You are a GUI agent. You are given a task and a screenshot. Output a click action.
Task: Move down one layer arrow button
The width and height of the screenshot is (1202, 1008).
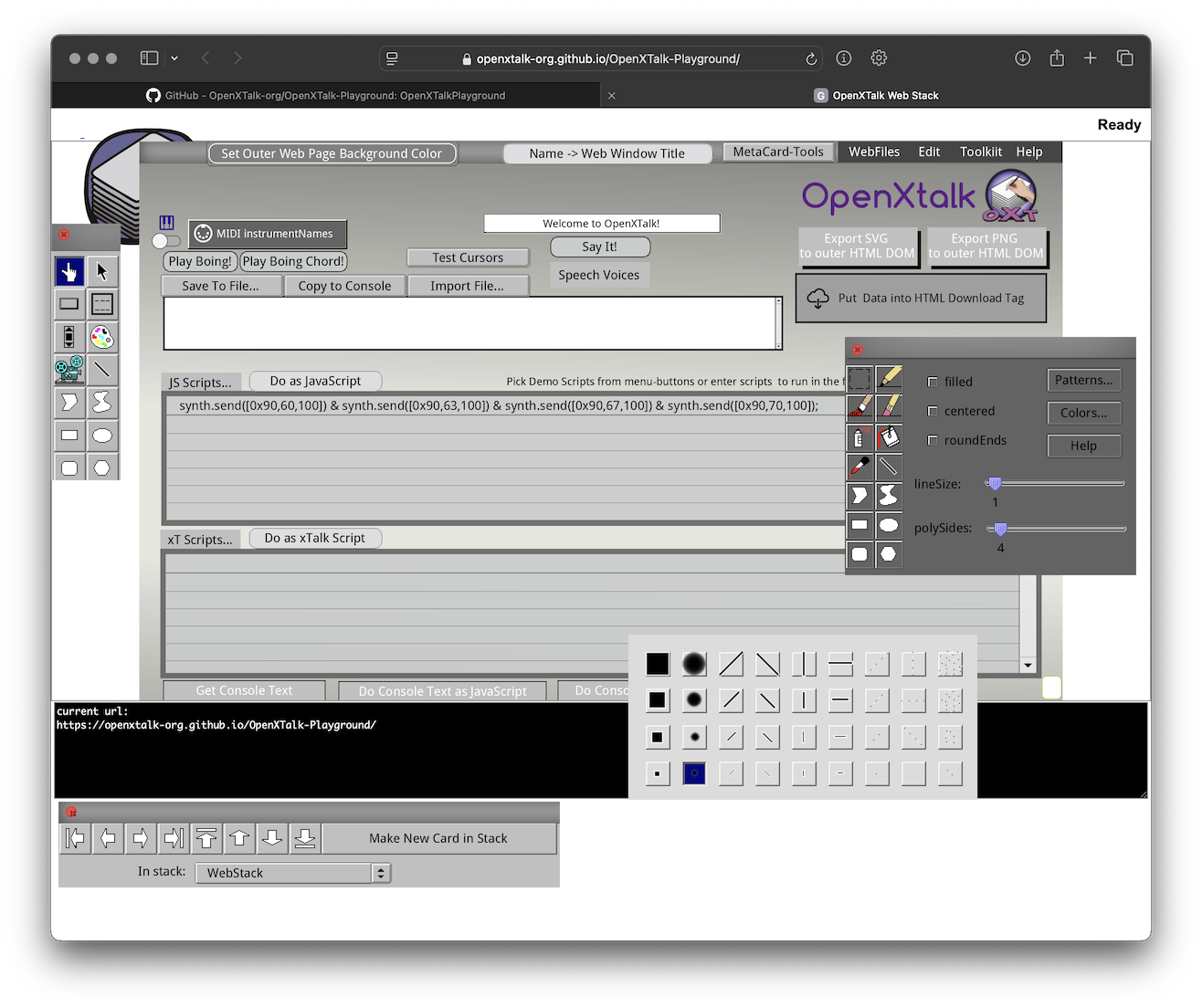(x=272, y=838)
